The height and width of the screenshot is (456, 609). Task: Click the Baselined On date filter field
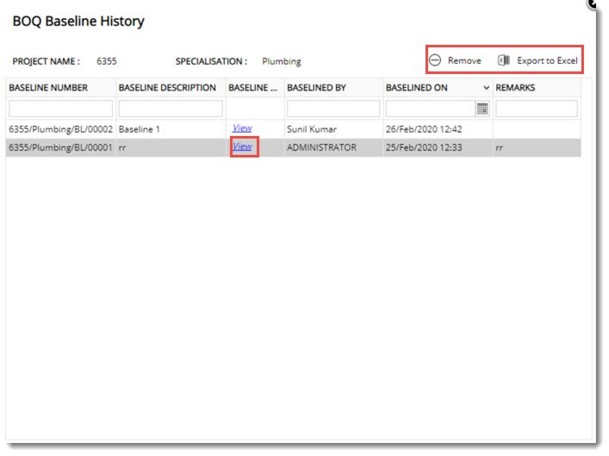click(x=430, y=108)
